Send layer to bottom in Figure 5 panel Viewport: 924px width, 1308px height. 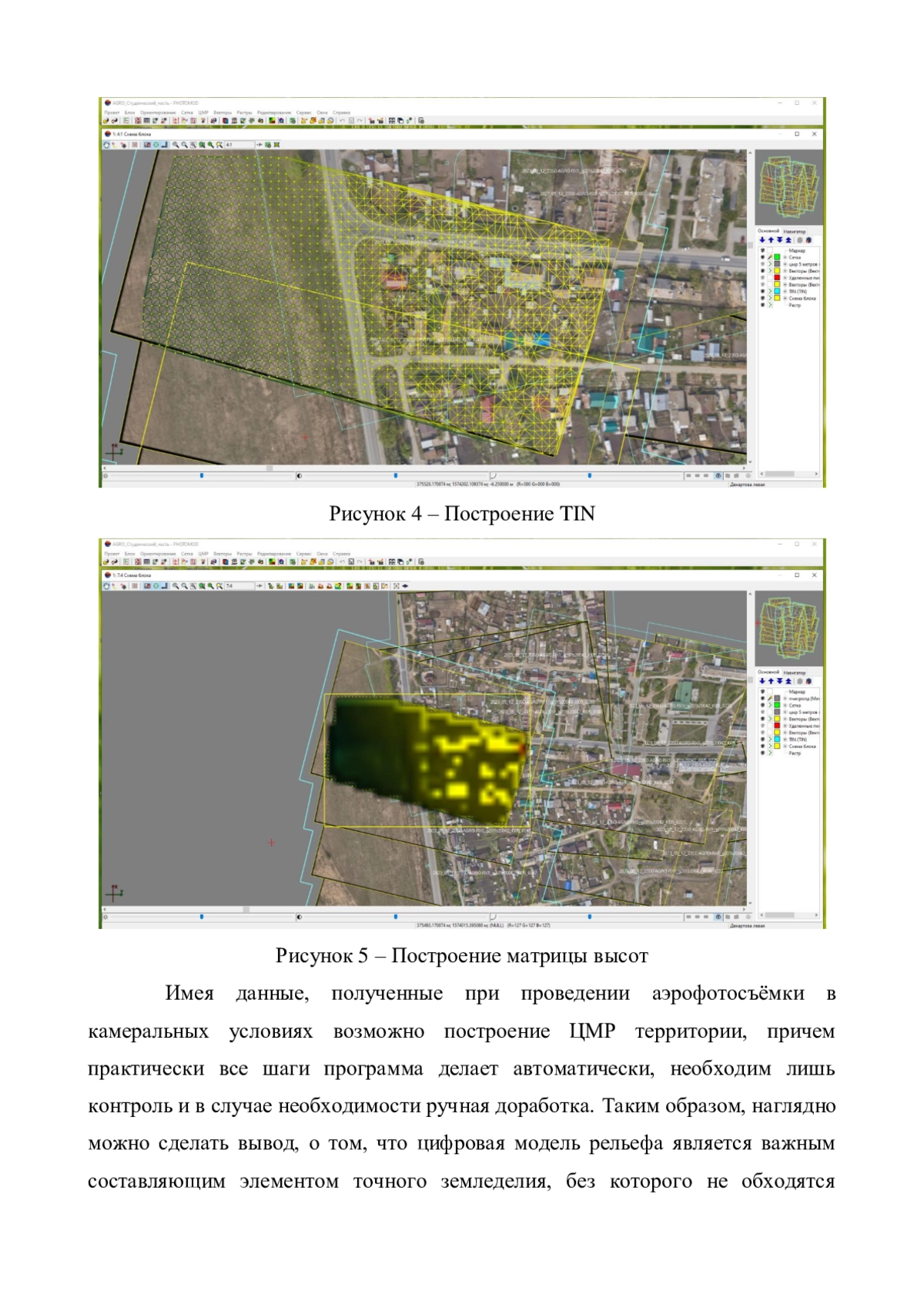pos(779,681)
